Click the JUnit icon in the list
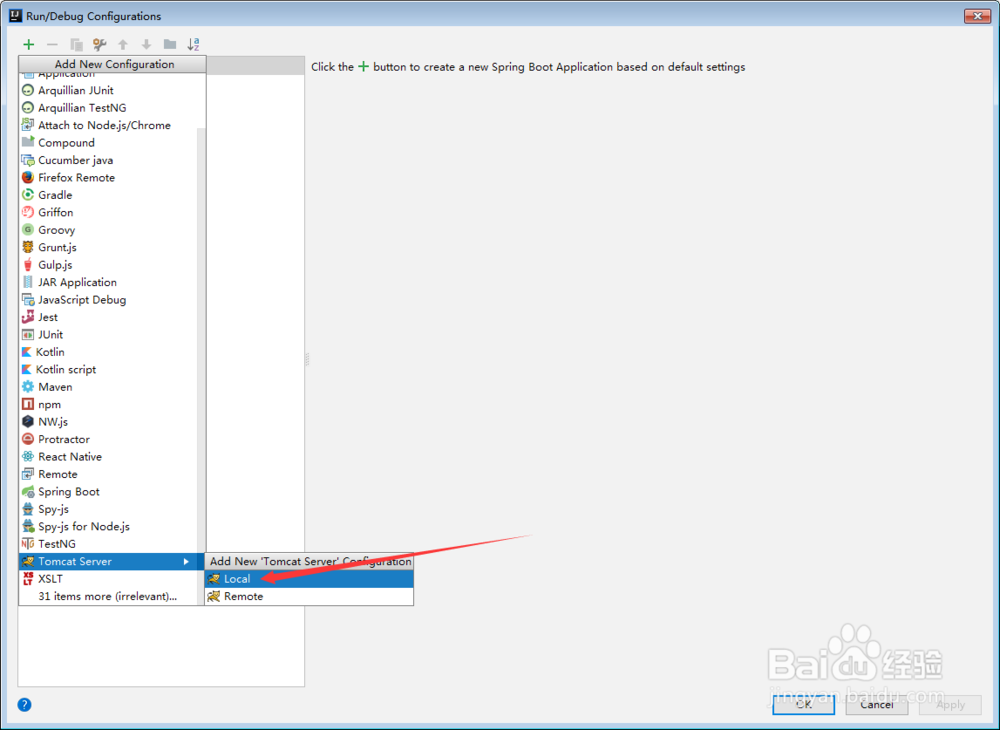The image size is (1000, 730). tap(28, 334)
